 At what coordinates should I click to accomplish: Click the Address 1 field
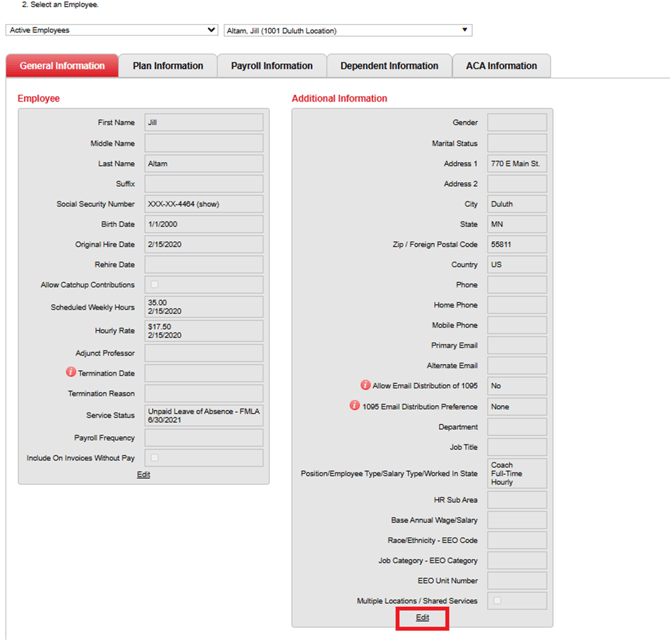coord(517,163)
